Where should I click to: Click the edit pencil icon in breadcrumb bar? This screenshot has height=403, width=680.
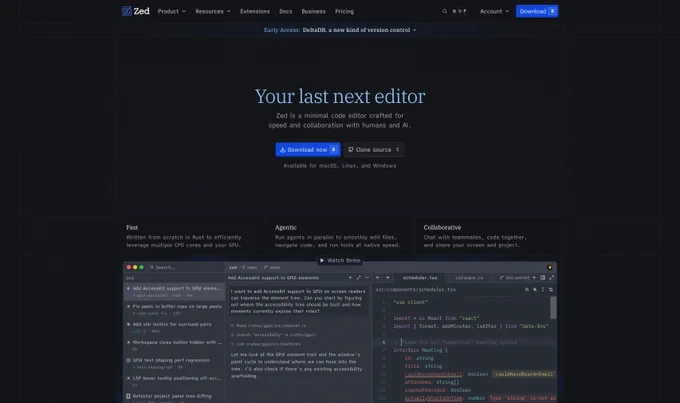point(535,289)
